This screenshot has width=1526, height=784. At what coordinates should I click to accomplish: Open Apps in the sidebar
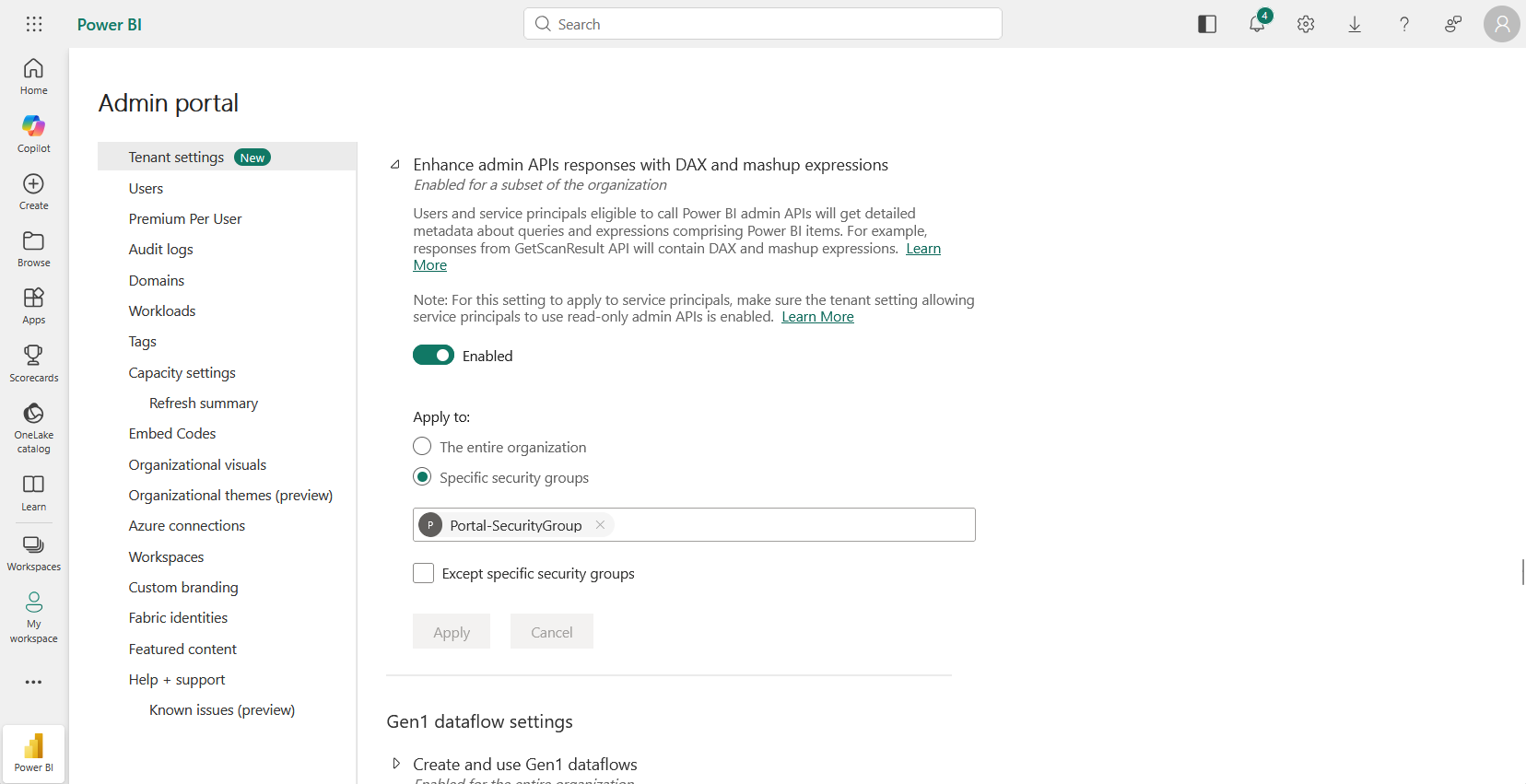click(x=34, y=306)
